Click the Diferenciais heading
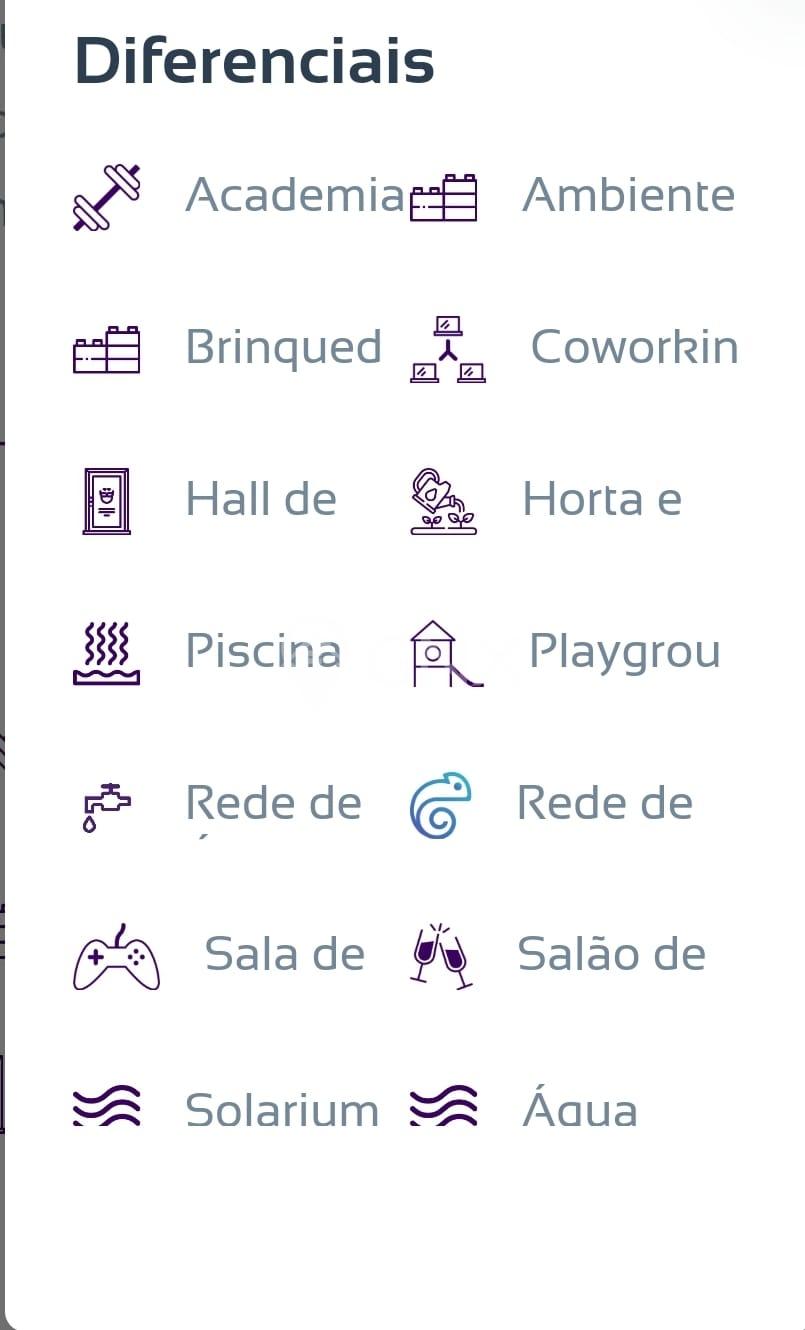Viewport: 805px width, 1330px height. point(254,61)
